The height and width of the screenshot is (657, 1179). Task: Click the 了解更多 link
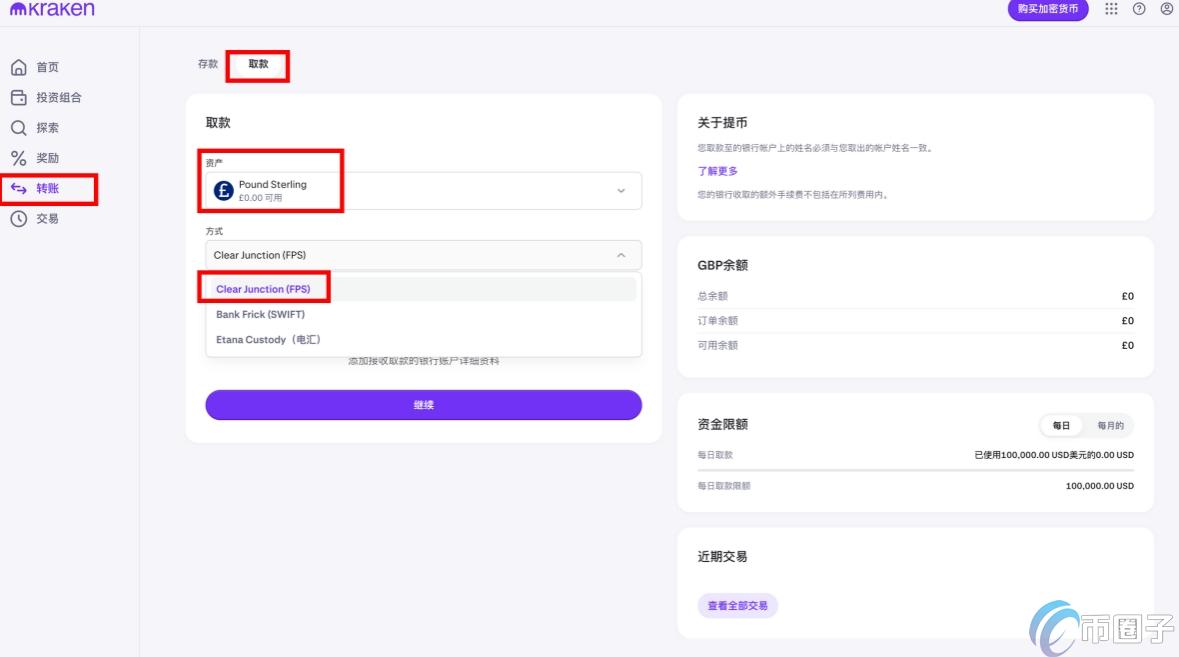719,170
